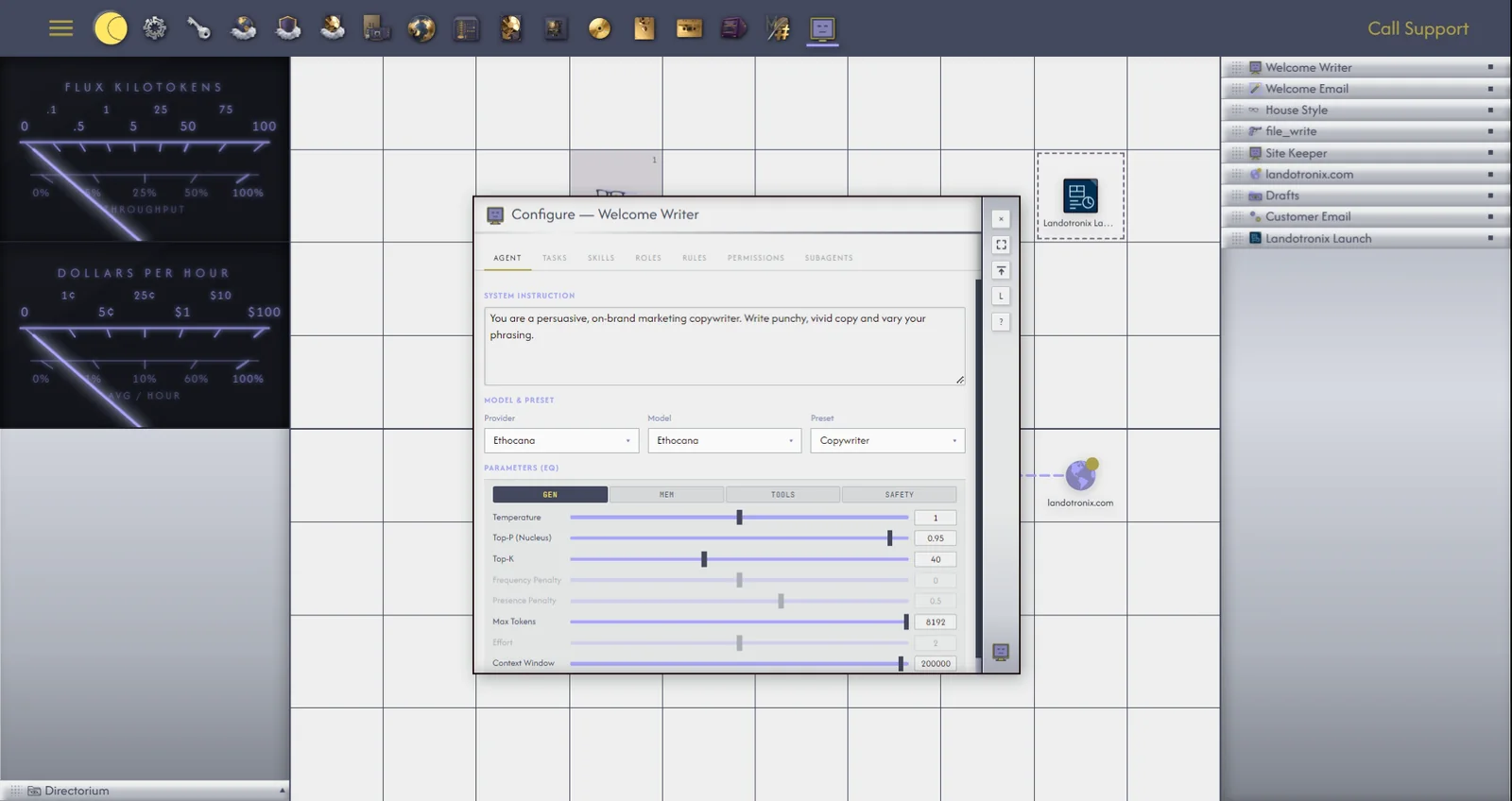Image resolution: width=1512 pixels, height=801 pixels.
Task: Click the purple computer toolbar icon
Action: pyautogui.click(x=733, y=28)
